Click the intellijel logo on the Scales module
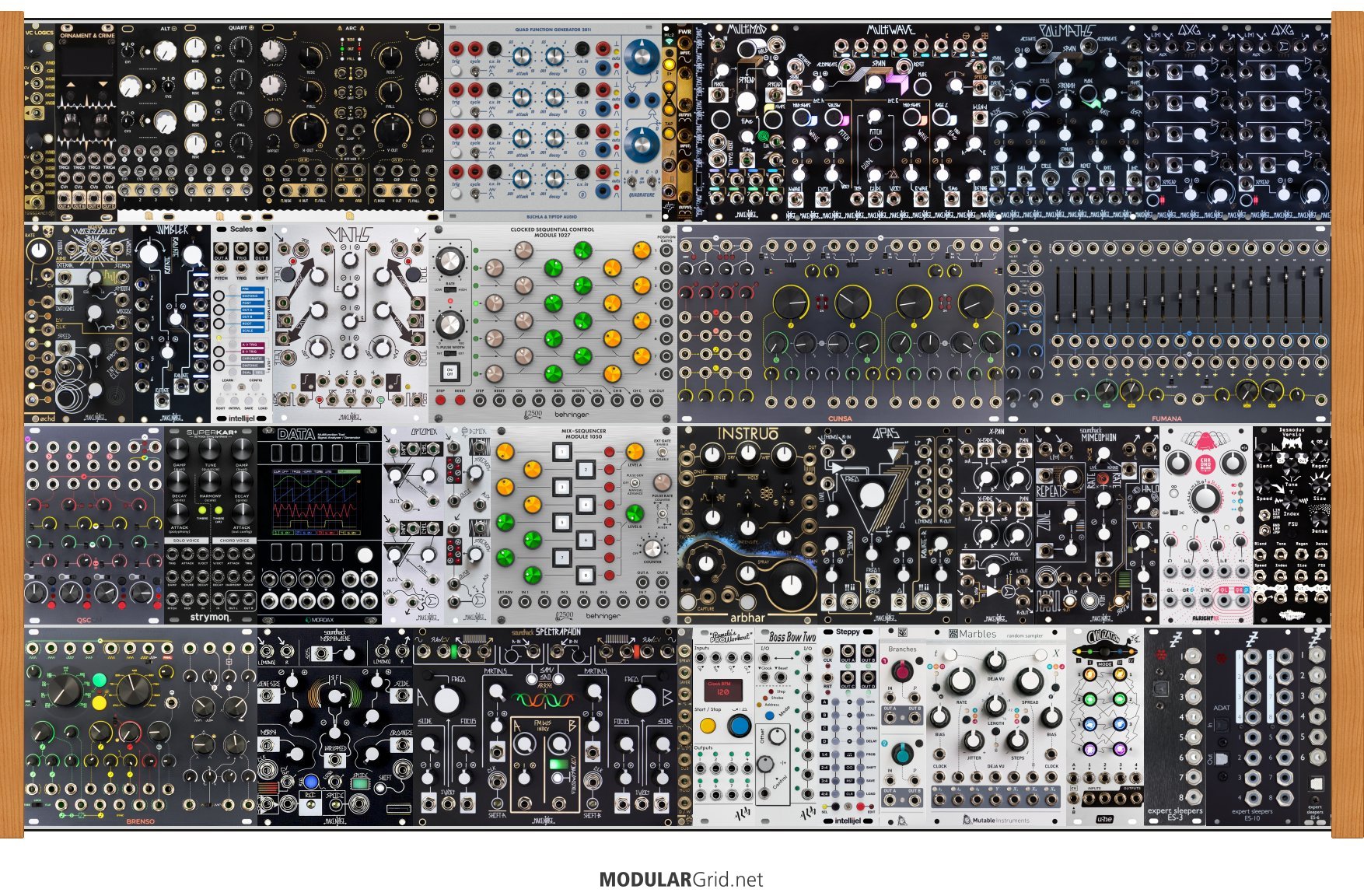The image size is (1364, 896). pos(241,418)
